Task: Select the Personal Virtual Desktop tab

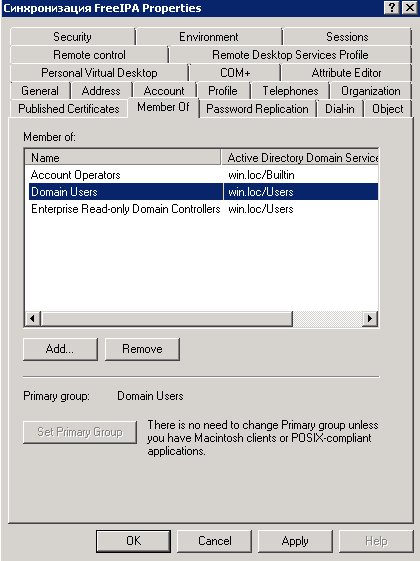Action: click(99, 73)
